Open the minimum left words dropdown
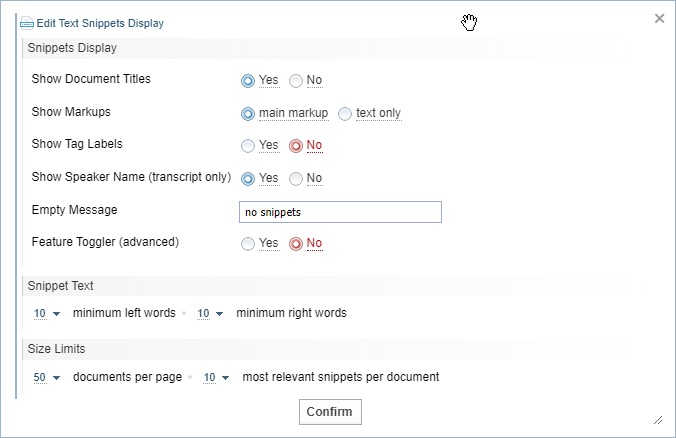This screenshot has height=438, width=676. point(47,313)
